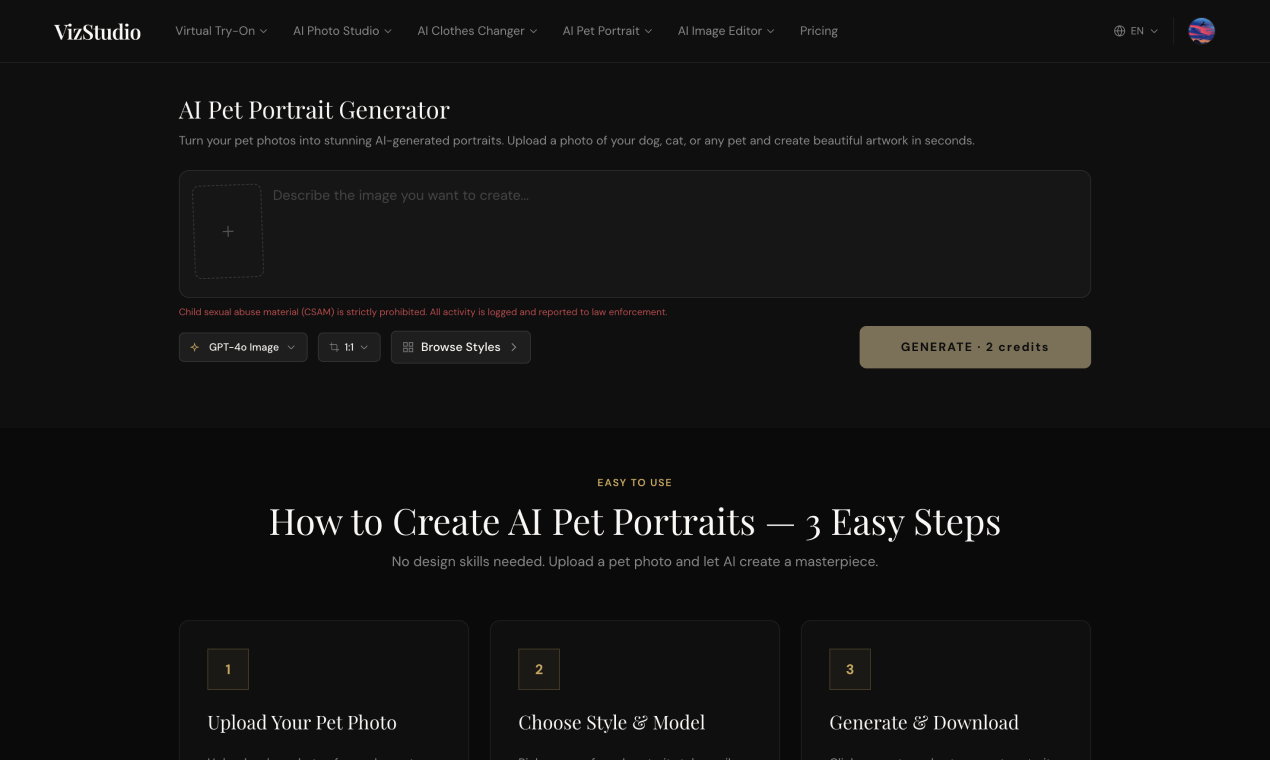Screen dimensions: 1270x760
Task: Open the 1:1 aspect ratio dropdown
Action: click(x=349, y=347)
